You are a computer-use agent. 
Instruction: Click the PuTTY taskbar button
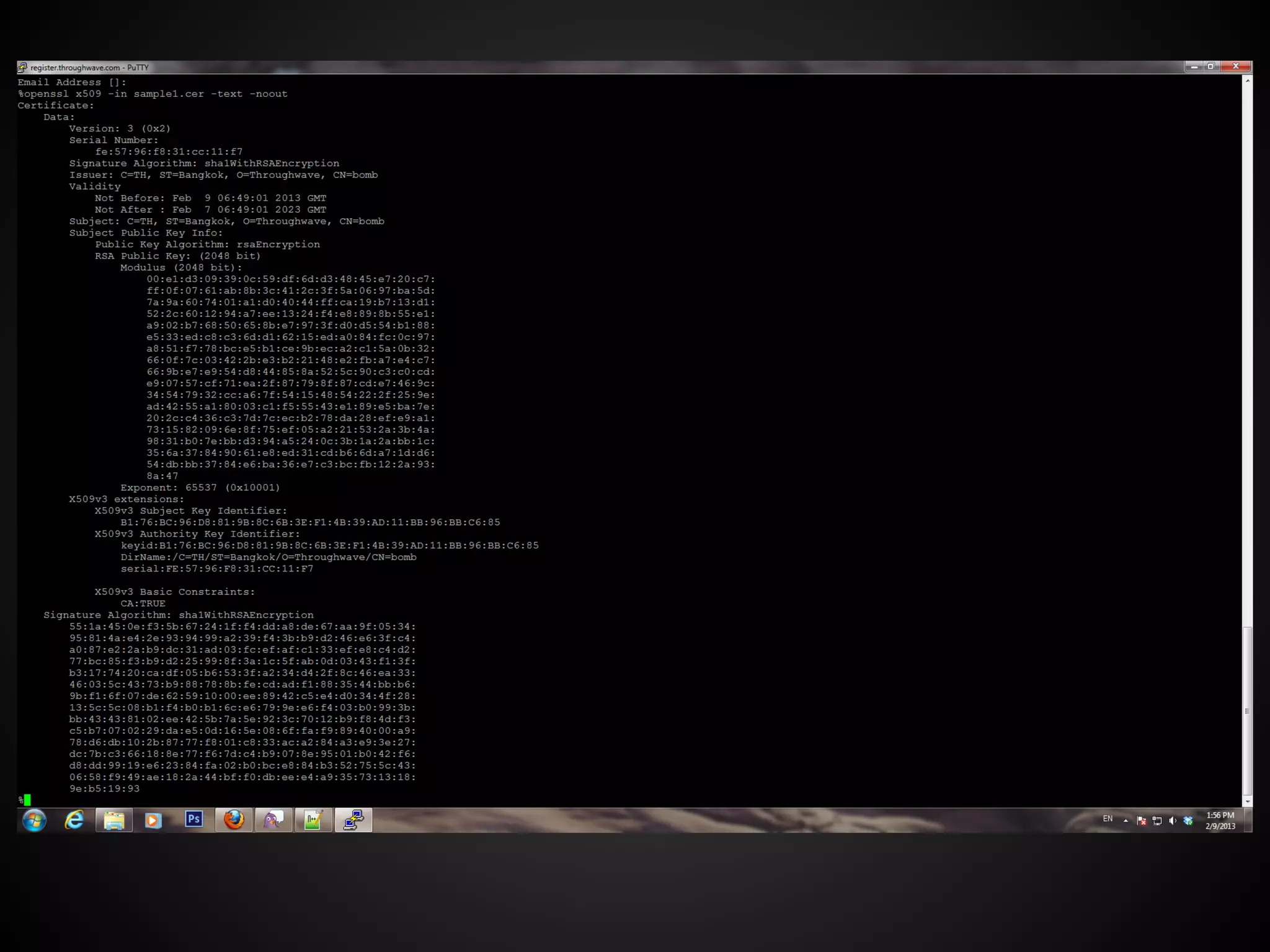pyautogui.click(x=353, y=820)
